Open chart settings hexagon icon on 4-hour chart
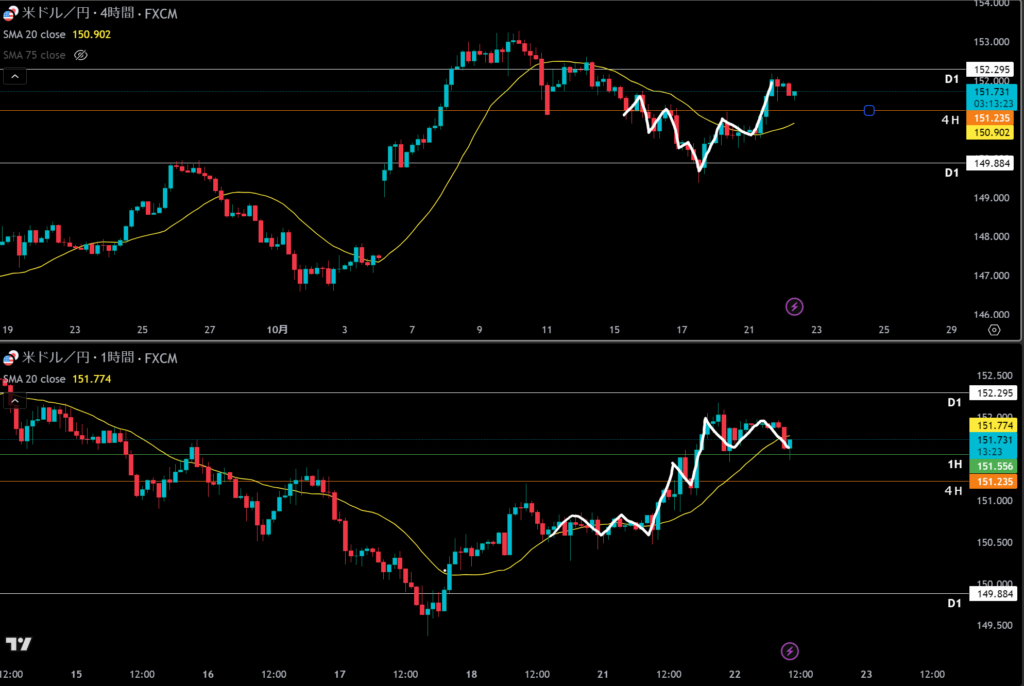 [x=993, y=329]
